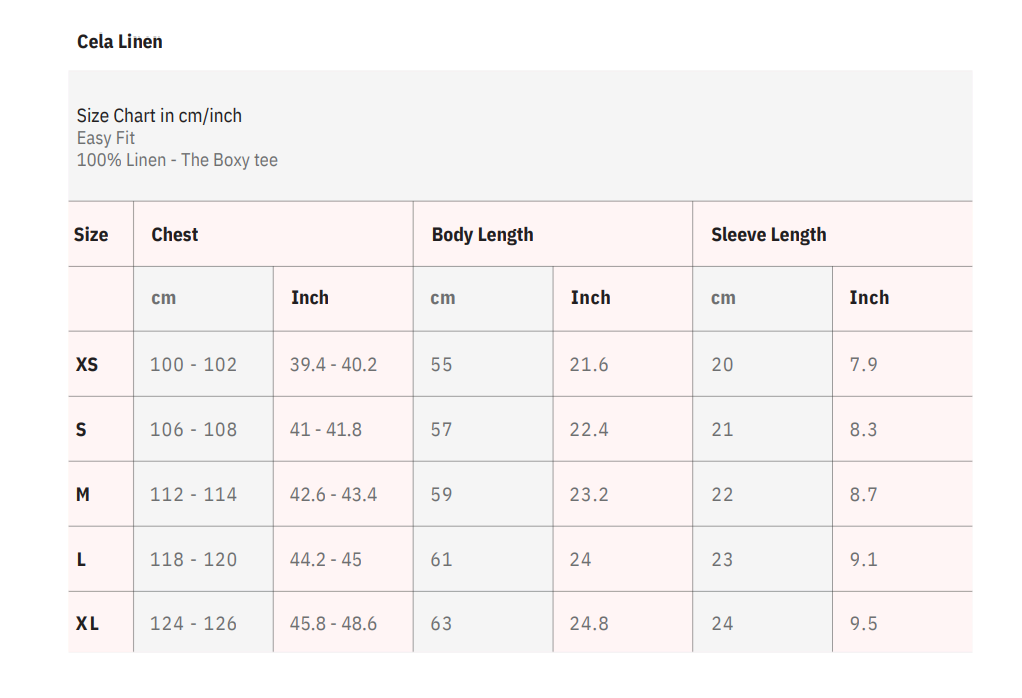This screenshot has width=1022, height=698.
Task: Click the 61 body length cm cell
Action: click(x=441, y=559)
